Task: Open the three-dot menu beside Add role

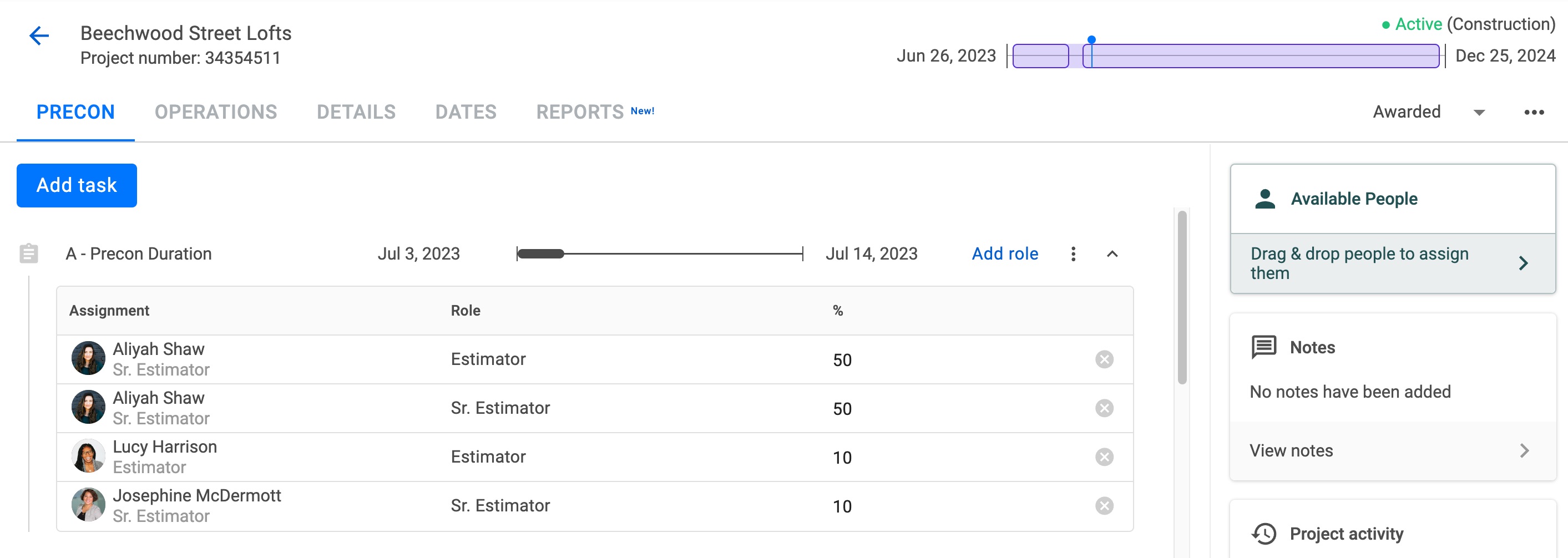Action: point(1073,253)
